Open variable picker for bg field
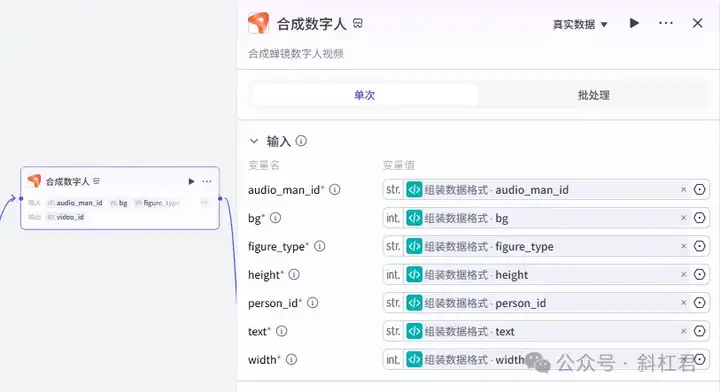The image size is (720, 392). (x=699, y=218)
